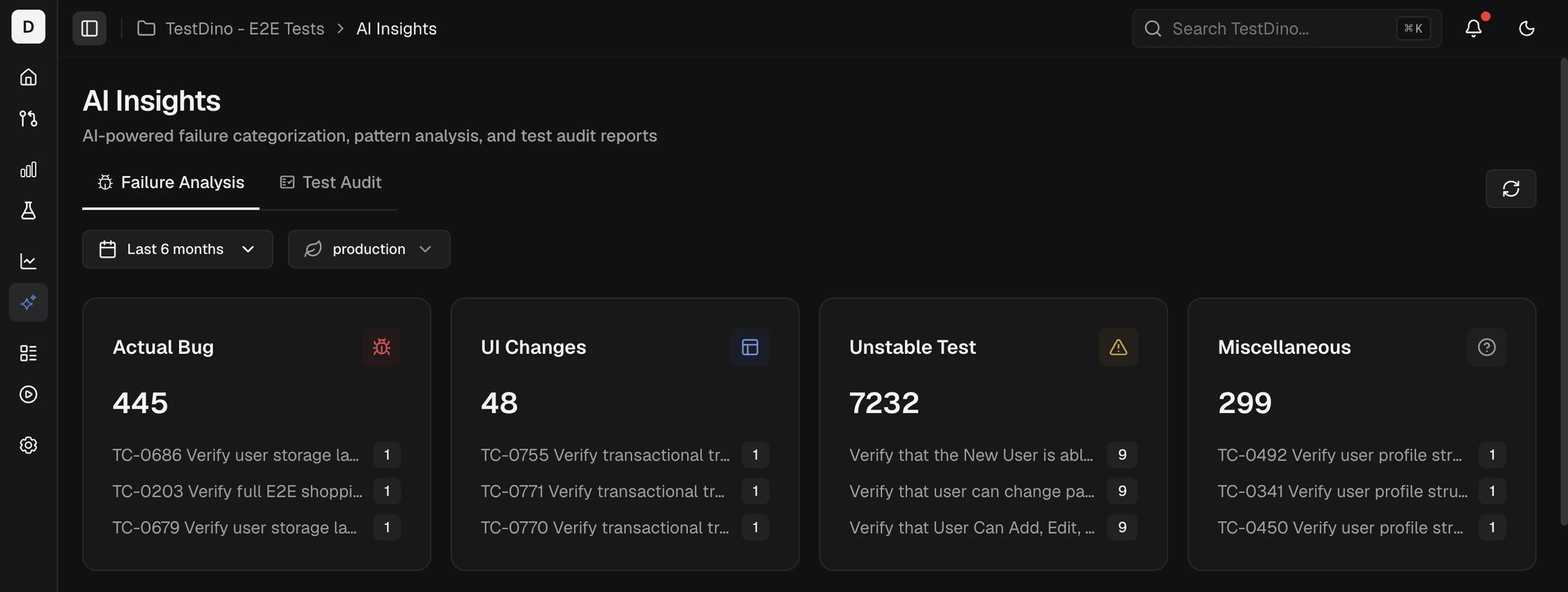Click folder icon in breadcrumb

[x=146, y=28]
